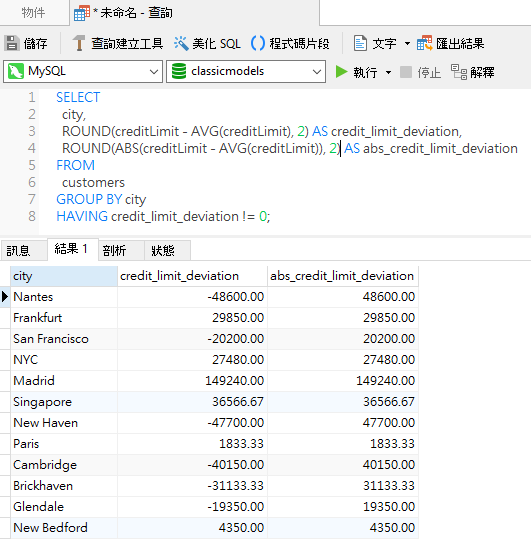Screen dimensions: 531x544
Task: Click the 匯出結果 button label
Action: pyautogui.click(x=460, y=44)
